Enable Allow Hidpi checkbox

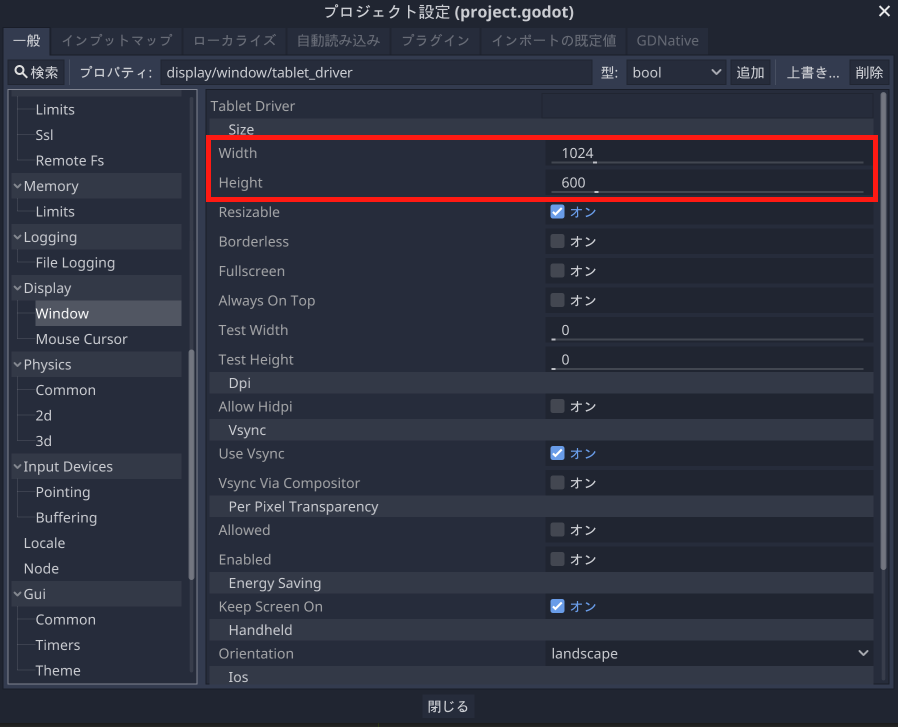[558, 406]
